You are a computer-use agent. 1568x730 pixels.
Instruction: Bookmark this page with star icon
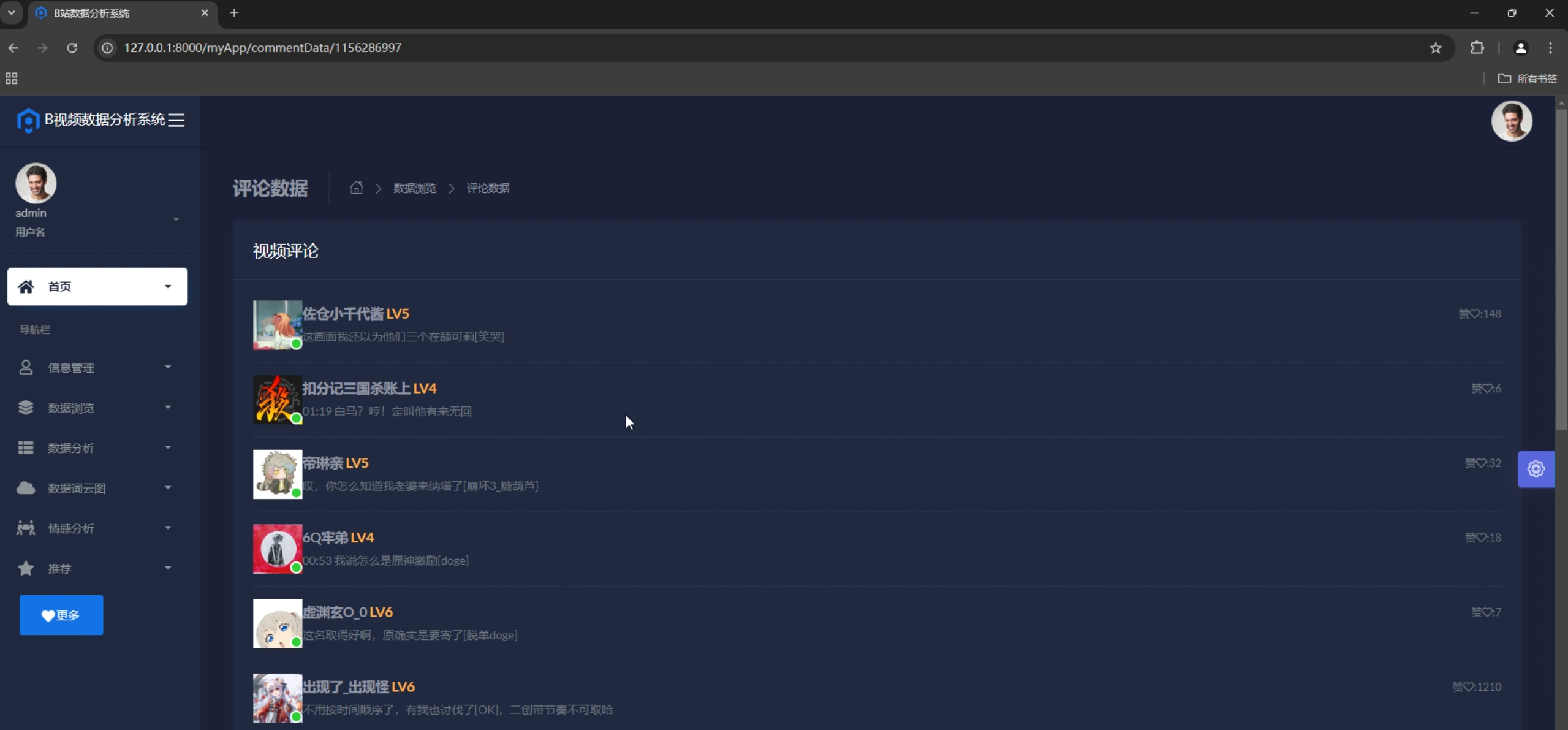click(1435, 48)
